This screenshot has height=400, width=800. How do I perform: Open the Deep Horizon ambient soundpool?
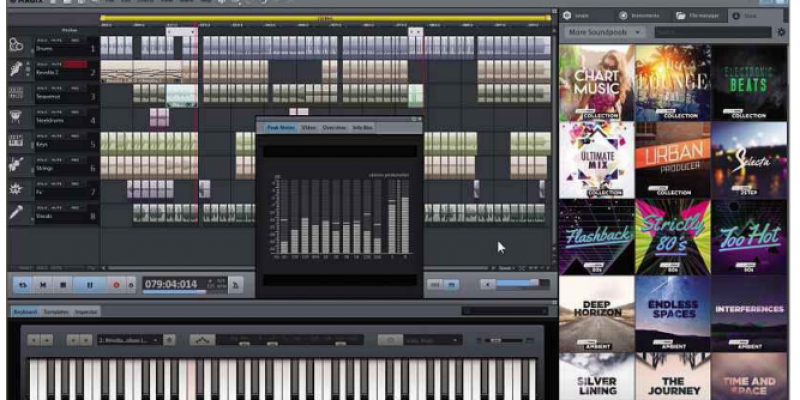point(596,314)
